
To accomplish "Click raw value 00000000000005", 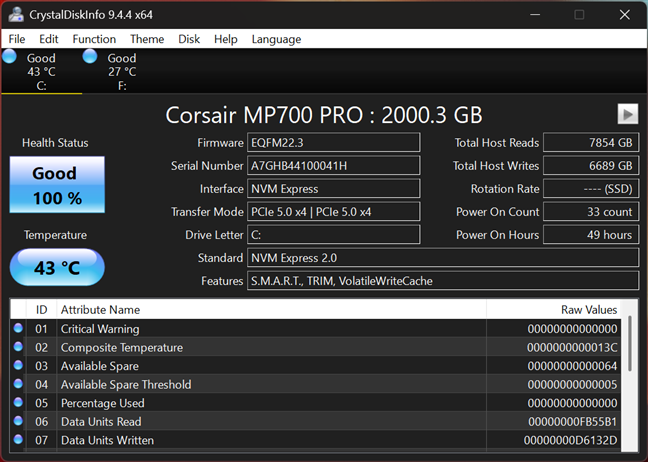I will click(572, 385).
